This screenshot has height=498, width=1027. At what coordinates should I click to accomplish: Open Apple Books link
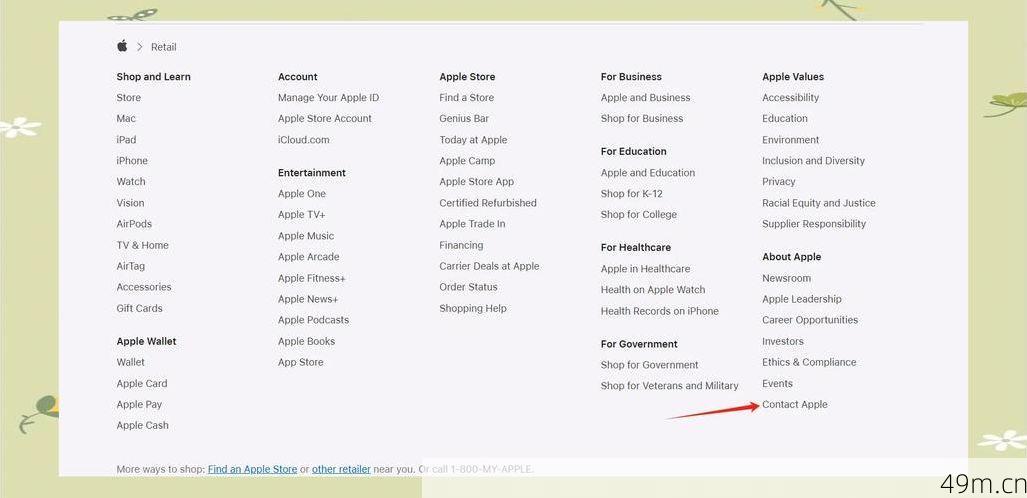[x=307, y=341]
